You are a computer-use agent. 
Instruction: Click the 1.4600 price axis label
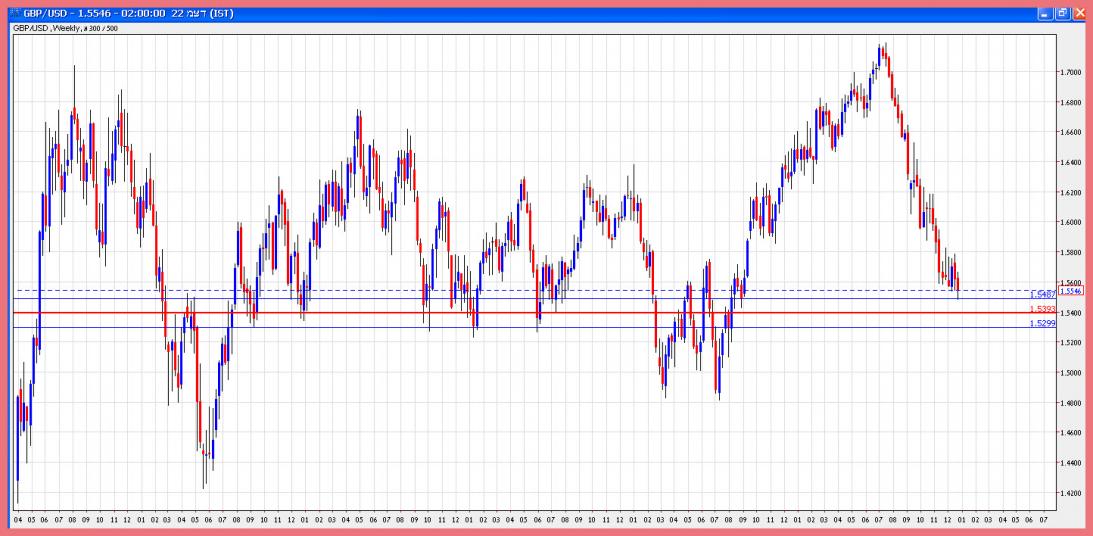[1071, 433]
